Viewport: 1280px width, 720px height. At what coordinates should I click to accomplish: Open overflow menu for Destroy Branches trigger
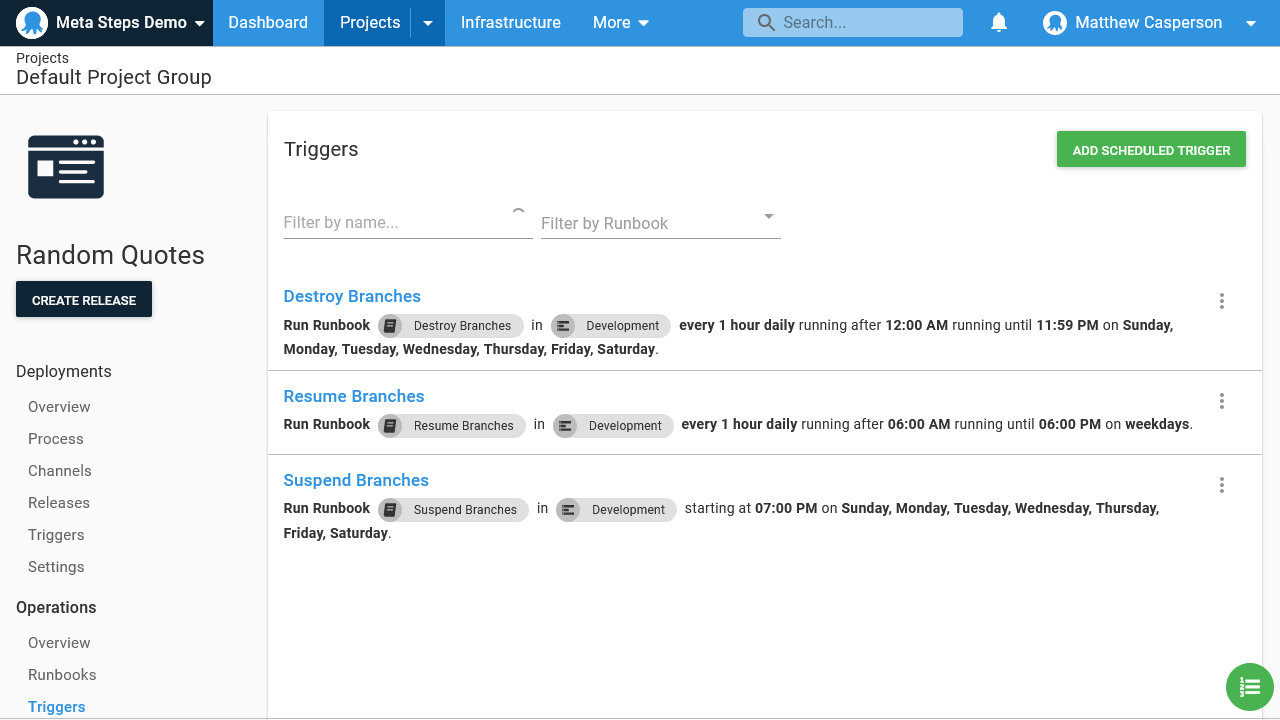pyautogui.click(x=1221, y=301)
